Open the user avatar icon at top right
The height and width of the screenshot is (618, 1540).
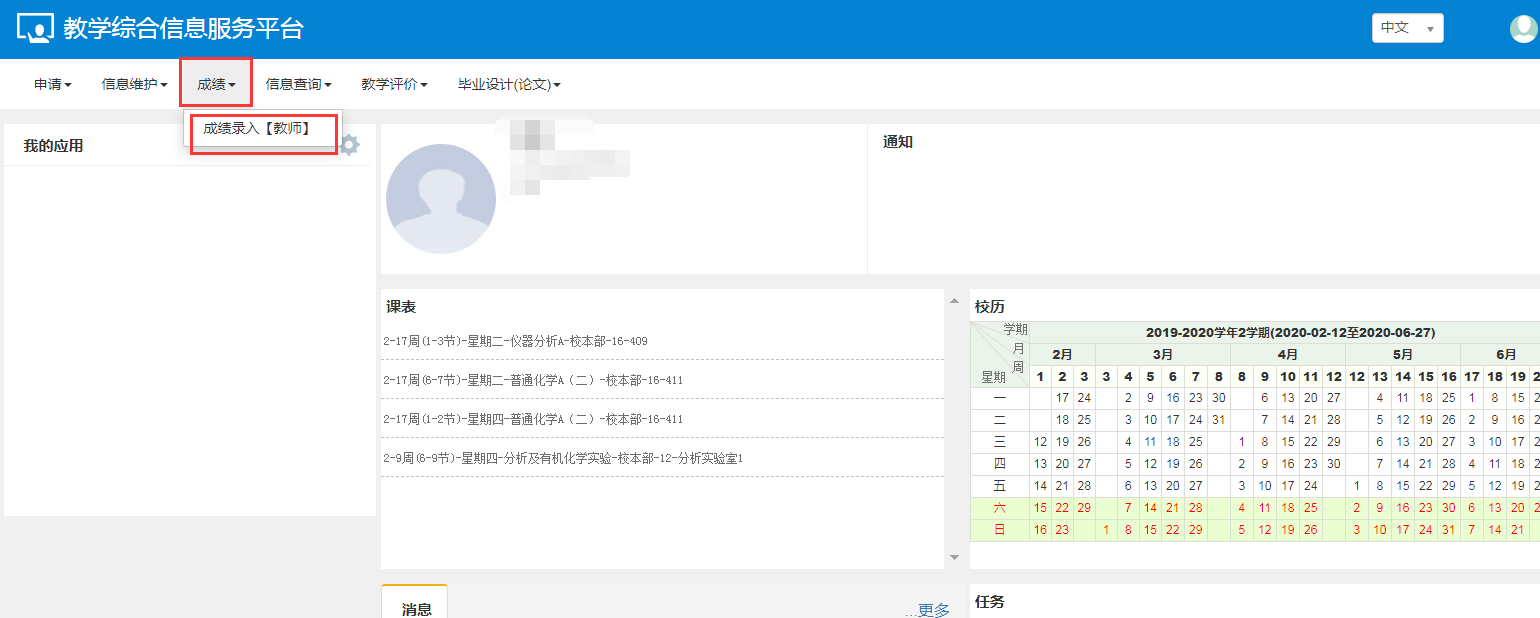1523,29
